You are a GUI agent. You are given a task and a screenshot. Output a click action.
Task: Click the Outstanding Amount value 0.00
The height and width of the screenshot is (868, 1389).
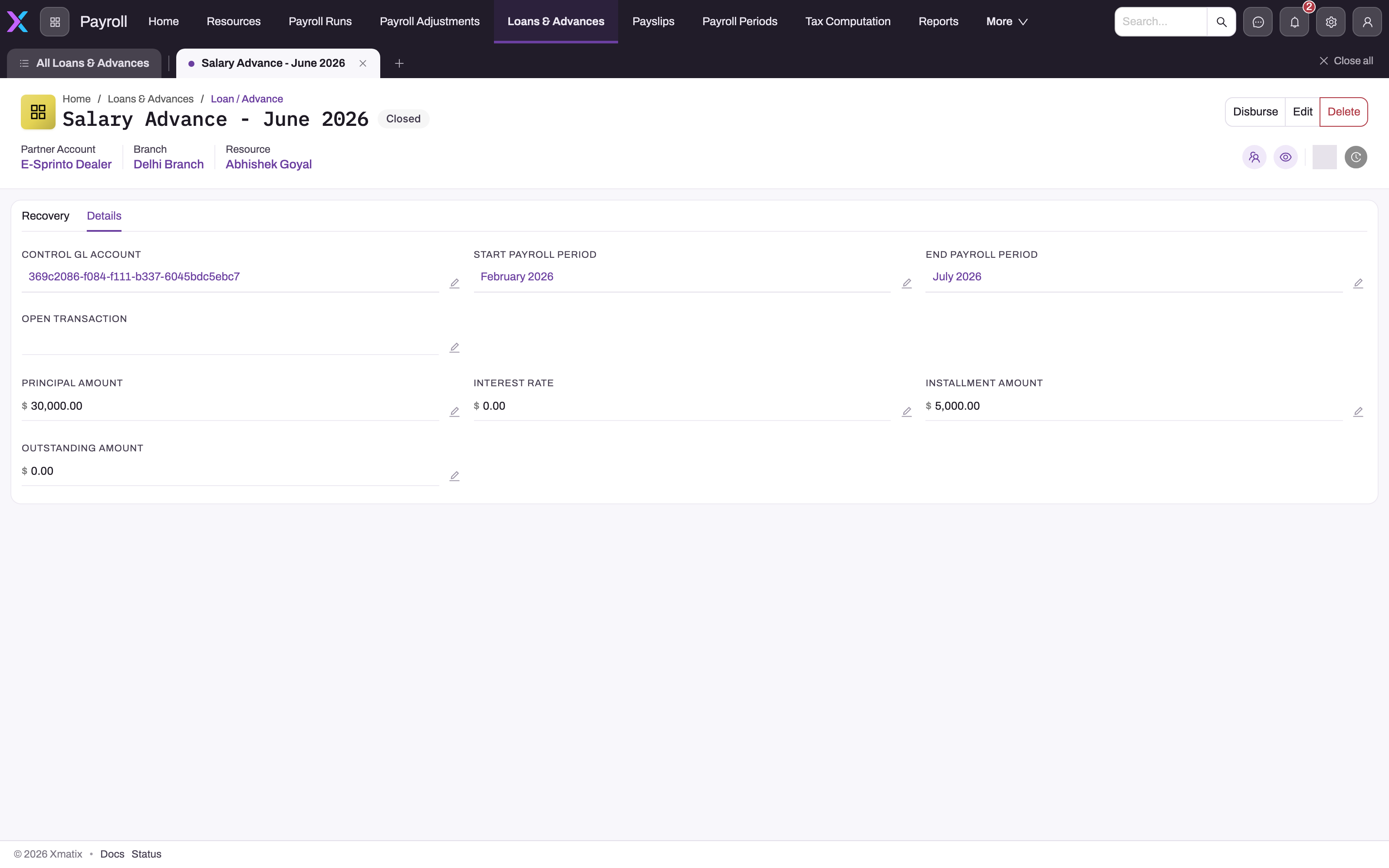pos(42,471)
